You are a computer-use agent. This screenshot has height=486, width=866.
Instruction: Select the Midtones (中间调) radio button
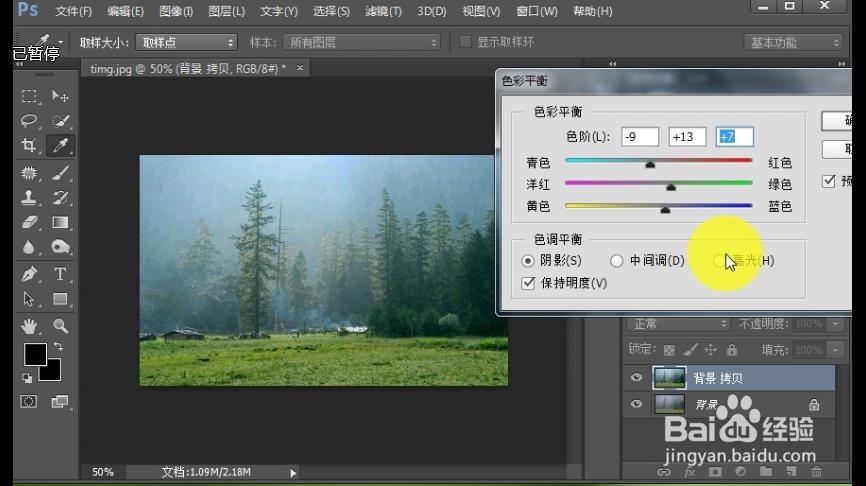(x=616, y=261)
